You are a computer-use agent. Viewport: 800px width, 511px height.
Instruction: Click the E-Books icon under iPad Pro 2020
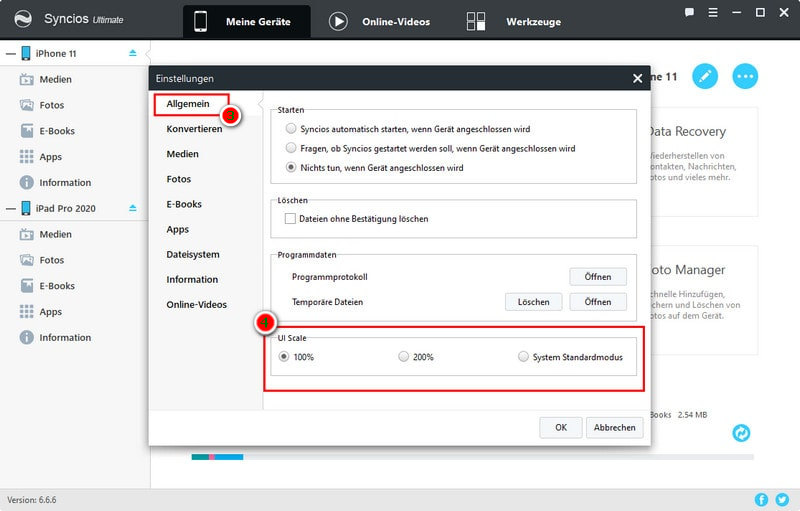[x=27, y=286]
